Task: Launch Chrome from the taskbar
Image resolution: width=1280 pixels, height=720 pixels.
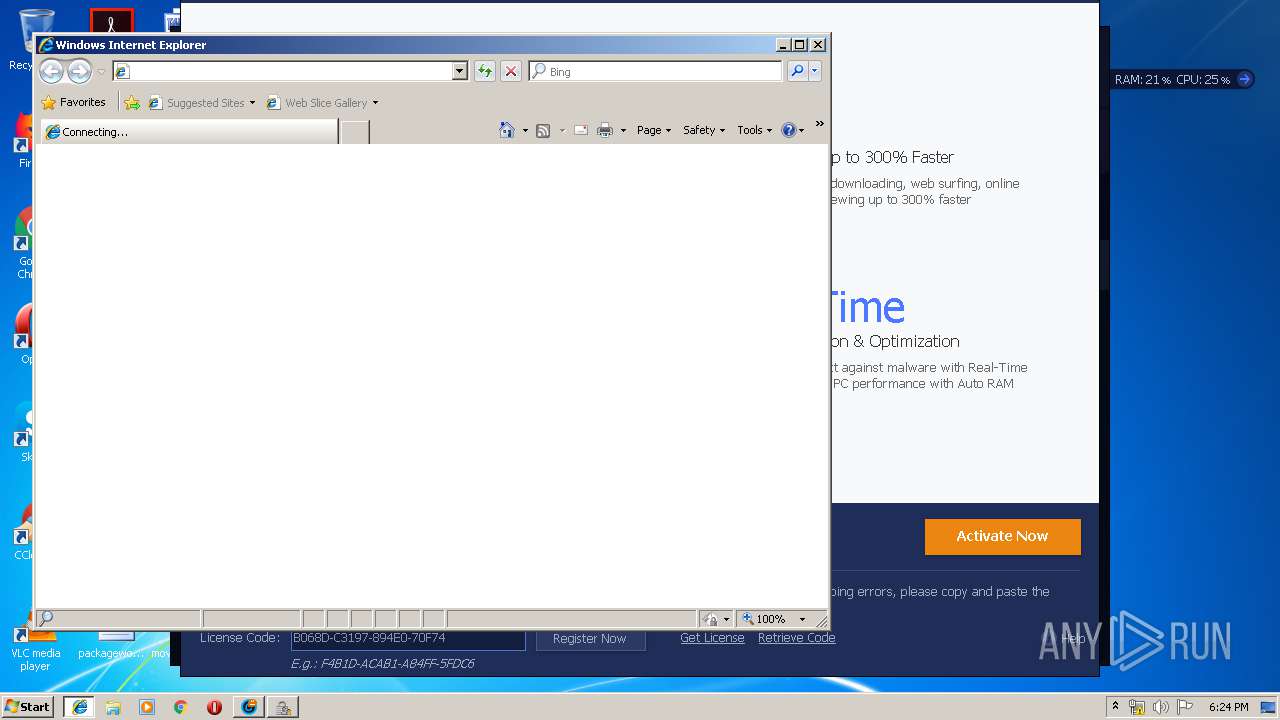Action: point(181,707)
